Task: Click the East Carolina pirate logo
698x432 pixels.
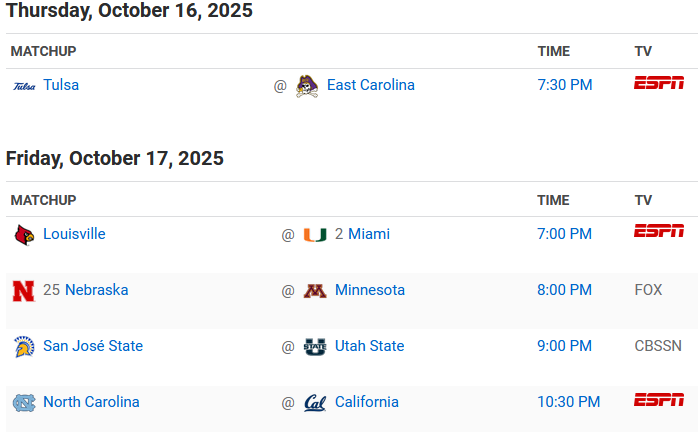Action: 307,86
